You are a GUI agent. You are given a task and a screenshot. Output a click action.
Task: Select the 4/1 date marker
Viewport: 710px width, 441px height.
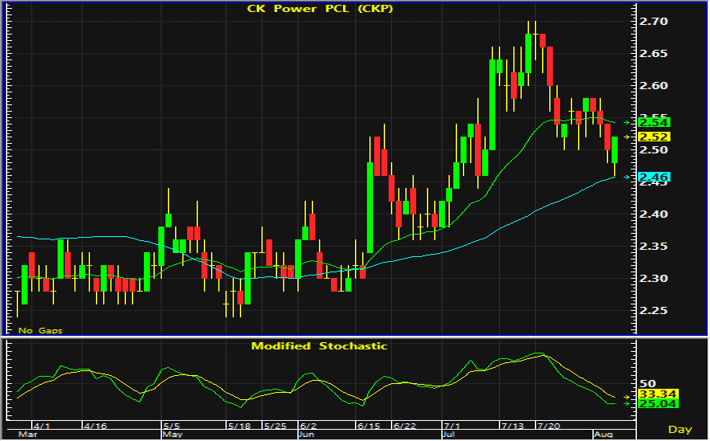(42, 426)
